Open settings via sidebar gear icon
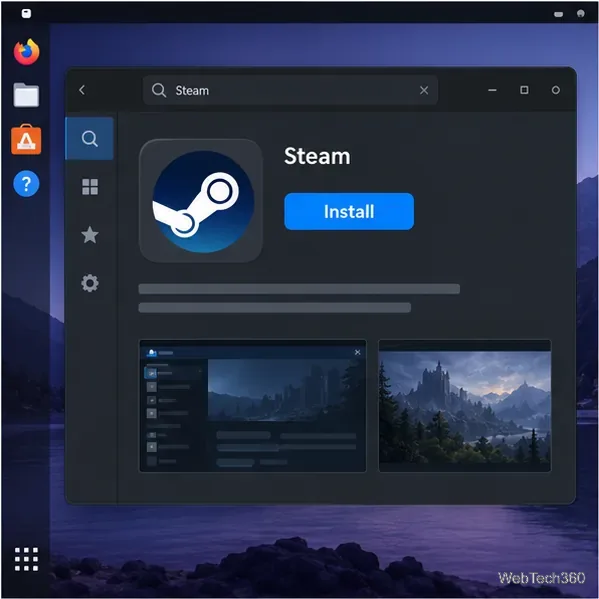This screenshot has height=599, width=599. 90,283
